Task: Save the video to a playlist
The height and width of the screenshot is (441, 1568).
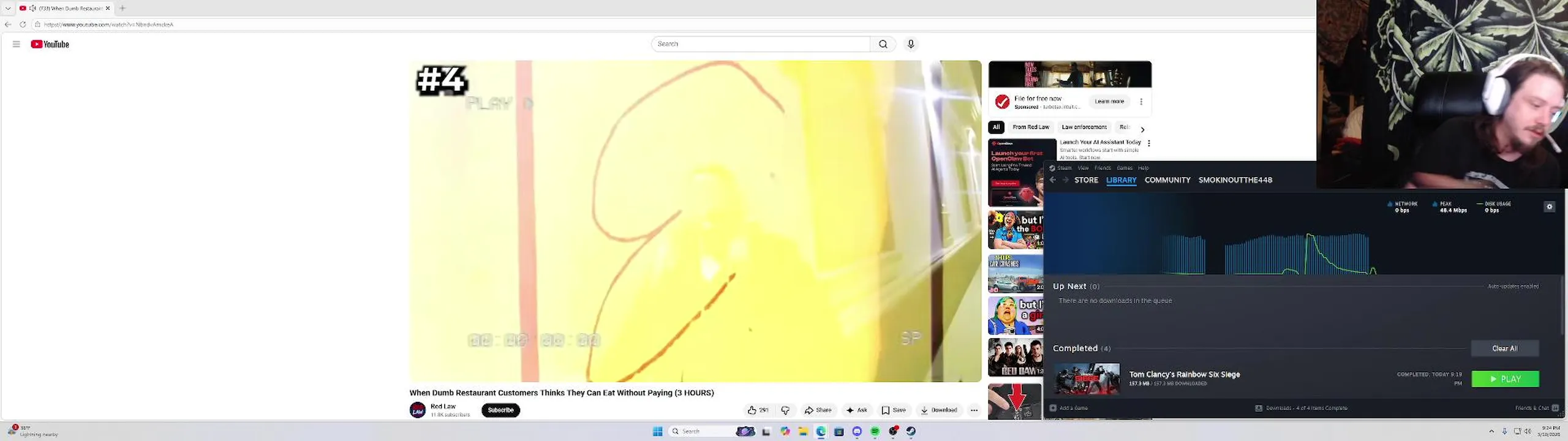Action: point(894,410)
